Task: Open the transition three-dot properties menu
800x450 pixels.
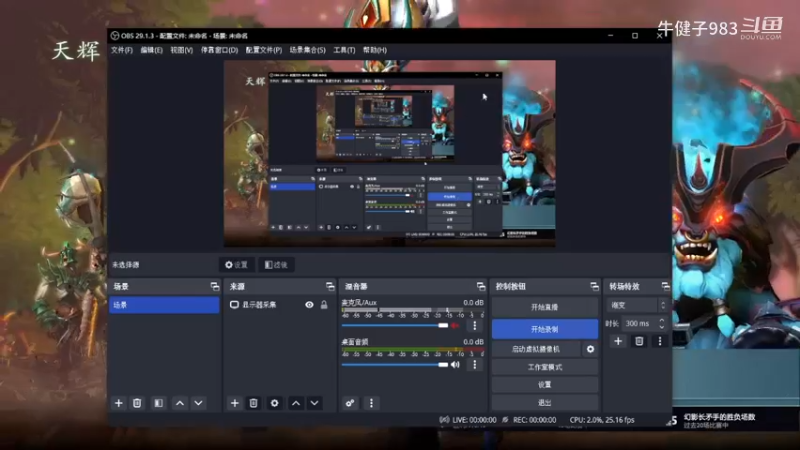Action: point(660,341)
